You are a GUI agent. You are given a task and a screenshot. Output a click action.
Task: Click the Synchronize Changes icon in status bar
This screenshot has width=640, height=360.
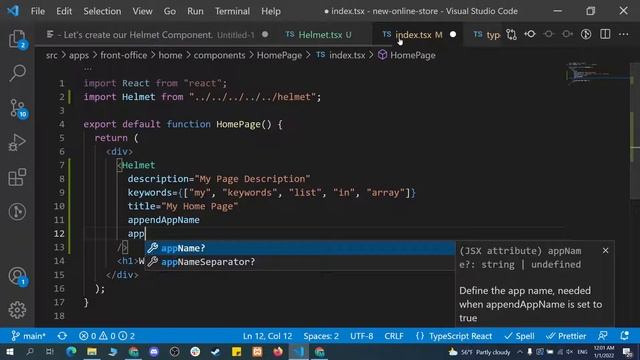62,336
